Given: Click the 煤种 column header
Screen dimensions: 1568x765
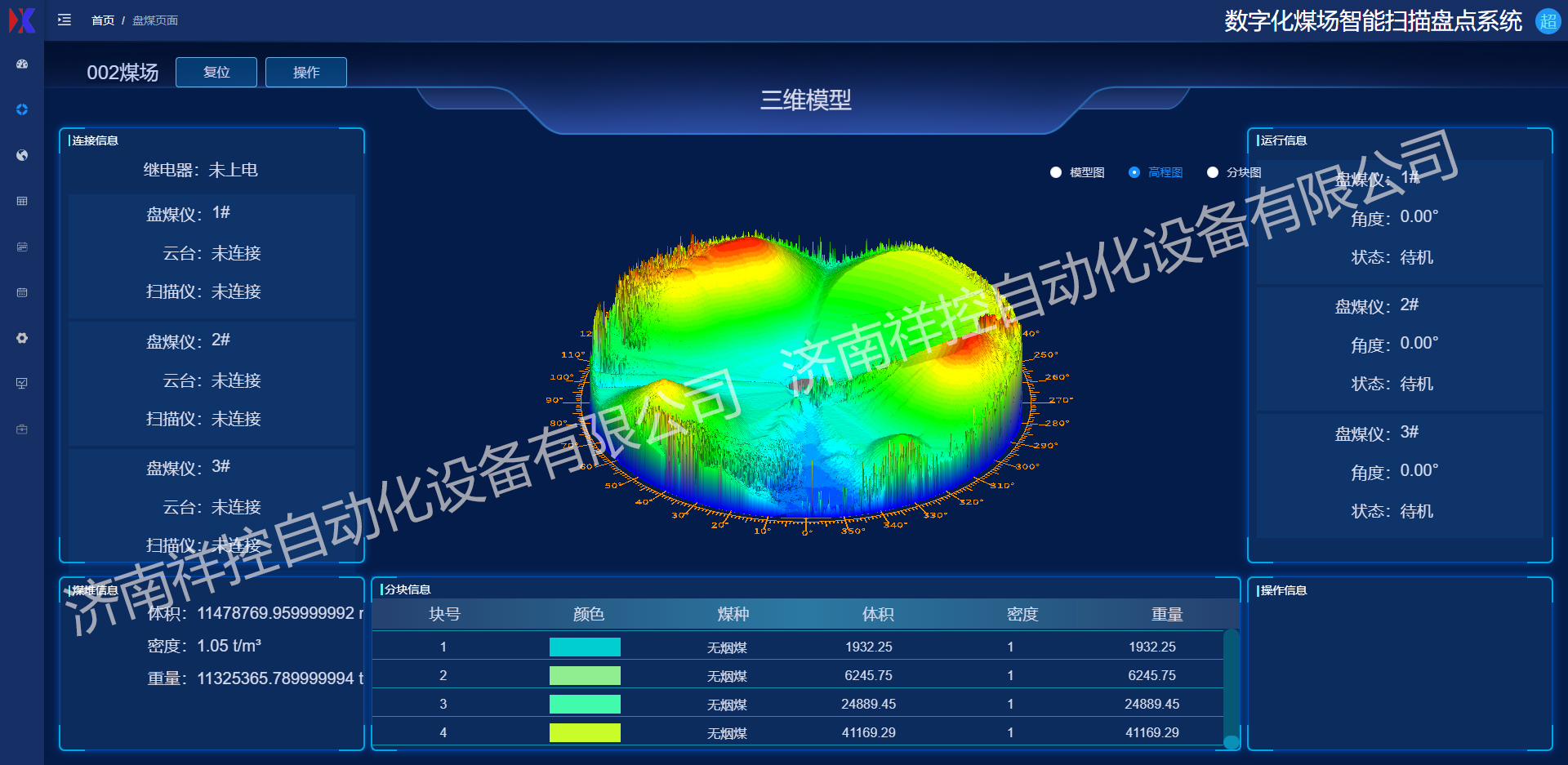Looking at the screenshot, I should pyautogui.click(x=733, y=614).
